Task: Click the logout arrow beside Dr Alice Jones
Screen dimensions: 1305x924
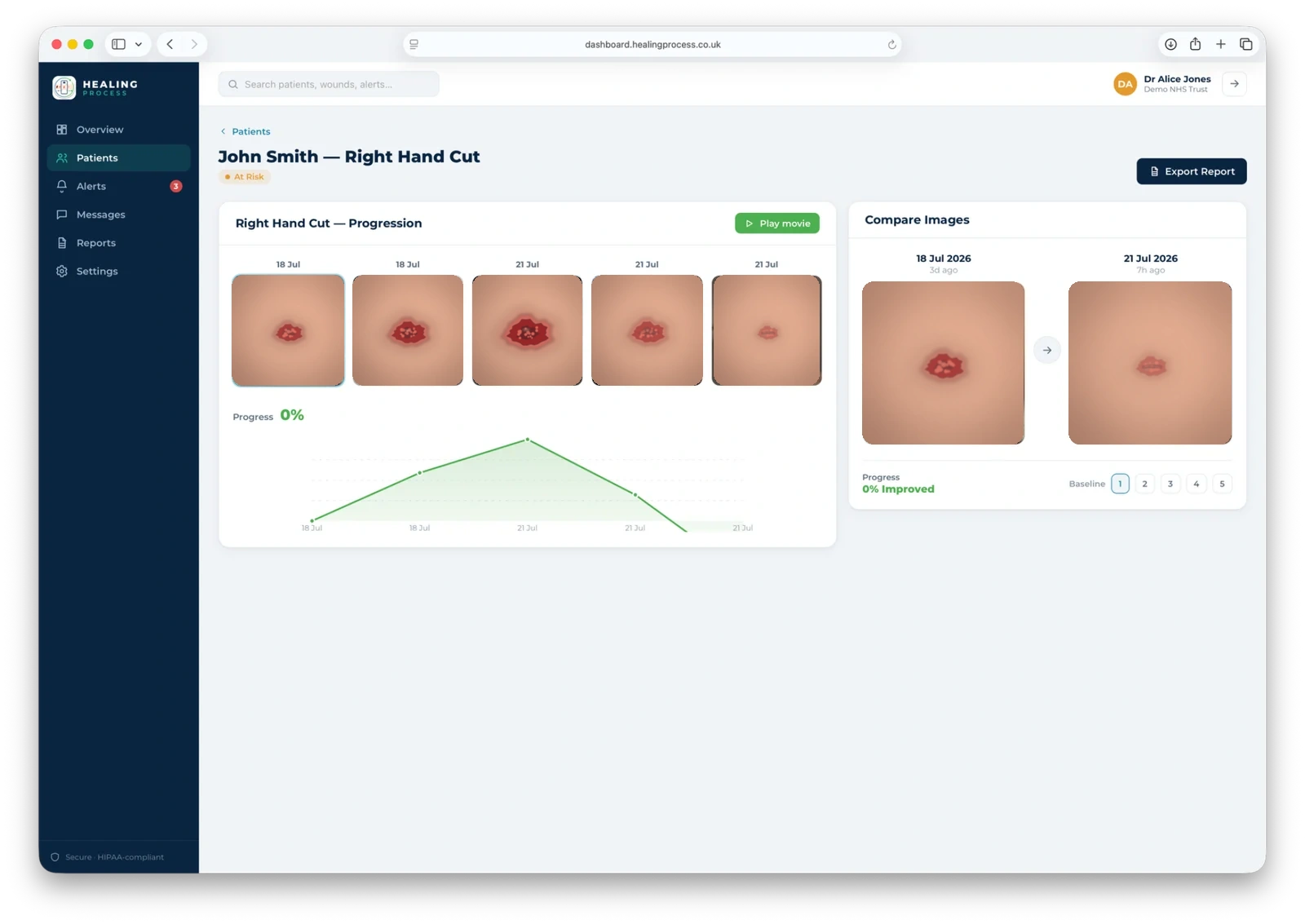Action: coord(1234,84)
